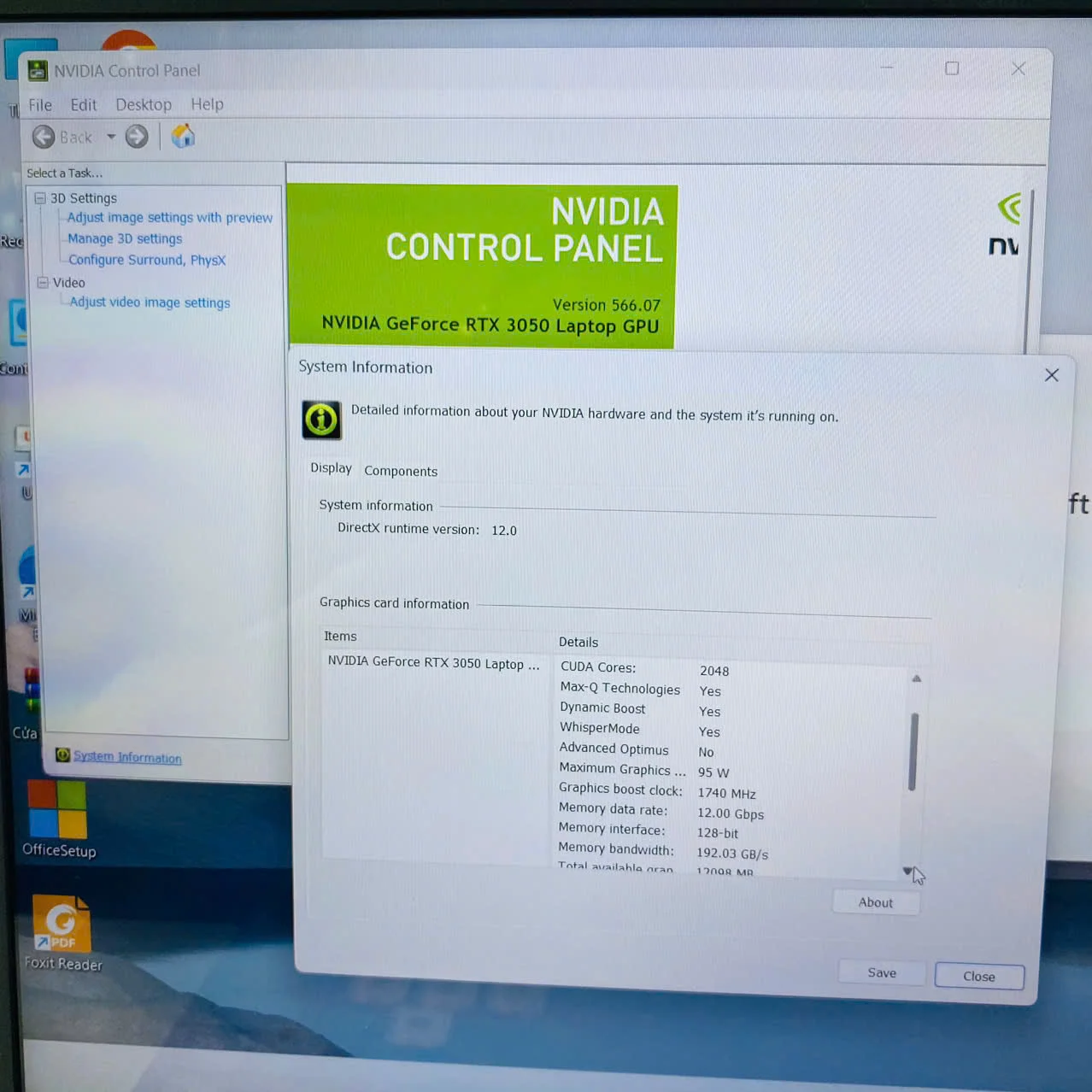Viewport: 1092px width, 1092px height.
Task: Click the NVIDIA logo on the banner
Action: [1007, 226]
